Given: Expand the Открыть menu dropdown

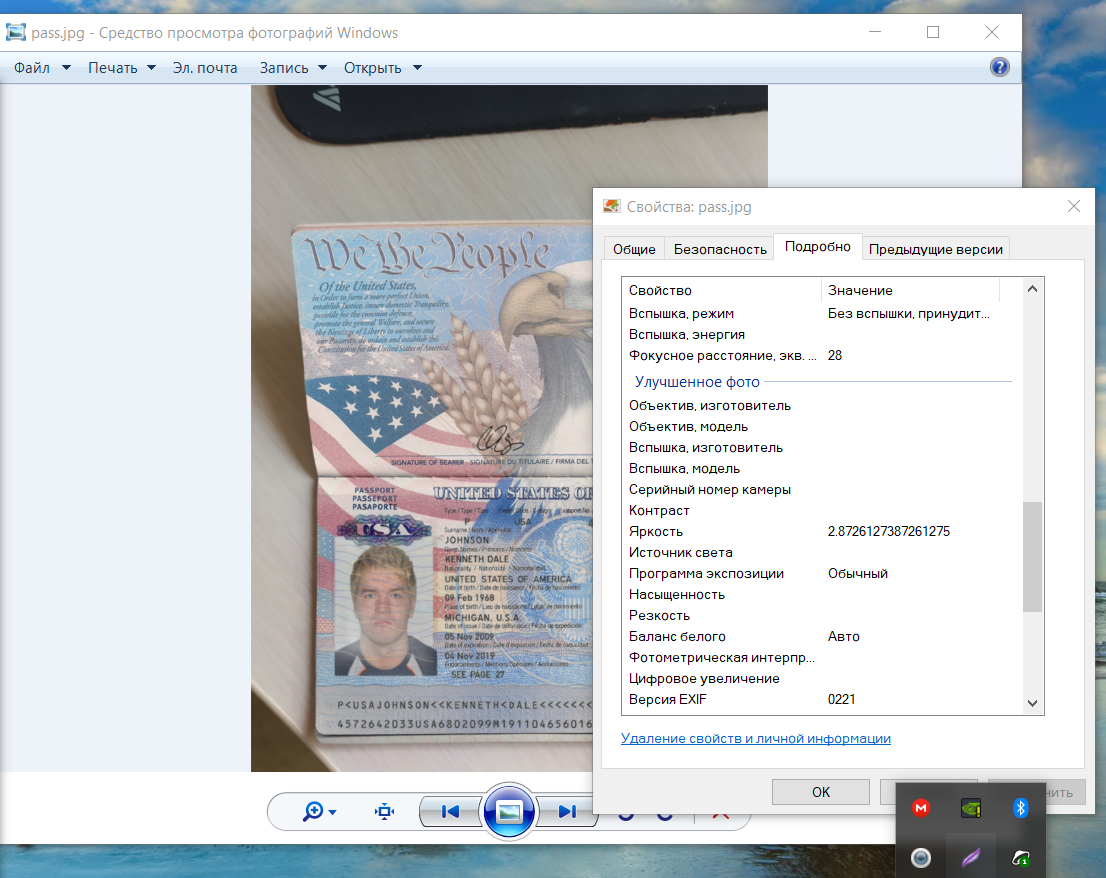Looking at the screenshot, I should click(382, 68).
